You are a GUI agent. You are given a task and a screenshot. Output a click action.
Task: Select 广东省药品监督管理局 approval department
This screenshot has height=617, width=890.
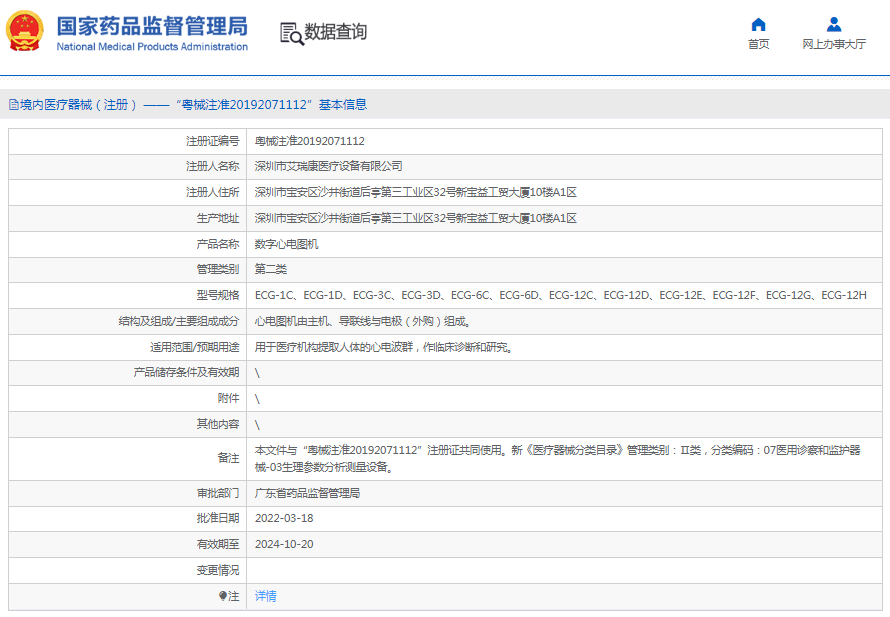307,493
